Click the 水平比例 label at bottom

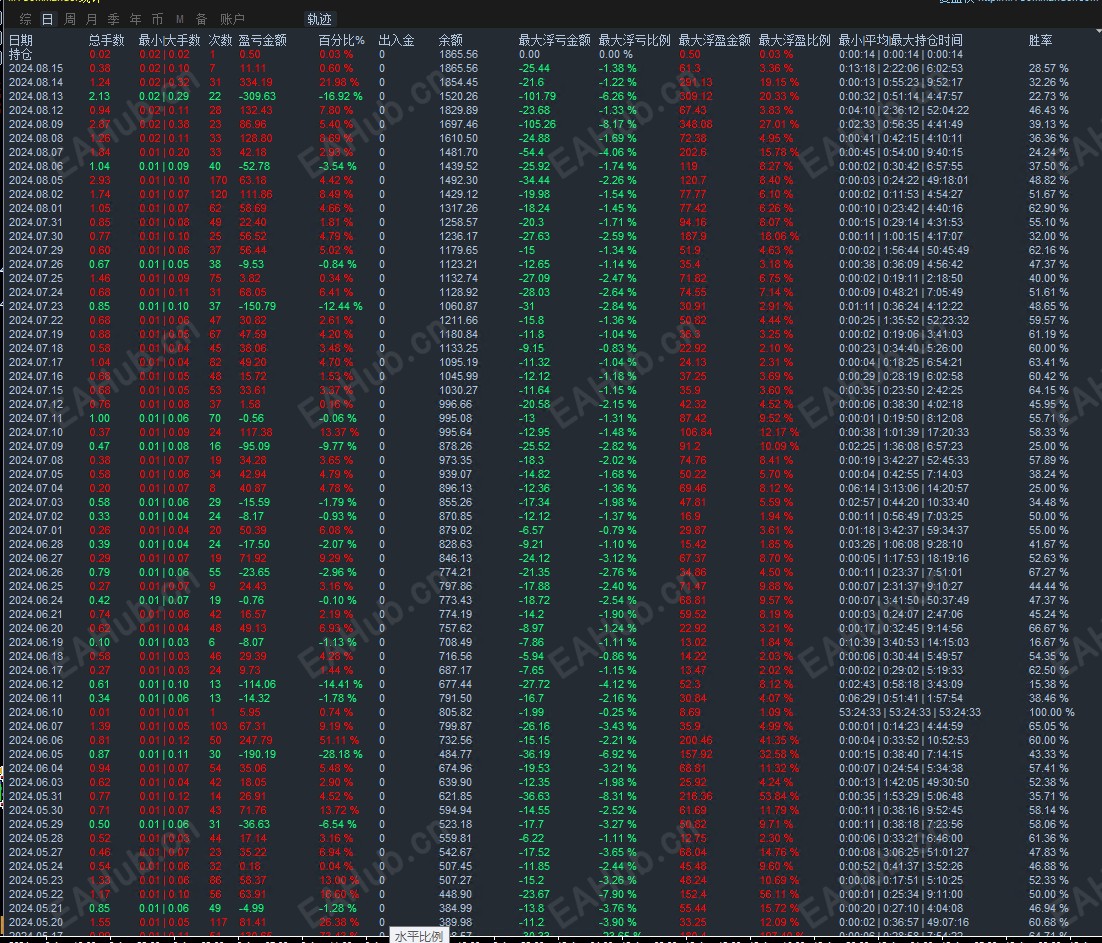coord(419,936)
